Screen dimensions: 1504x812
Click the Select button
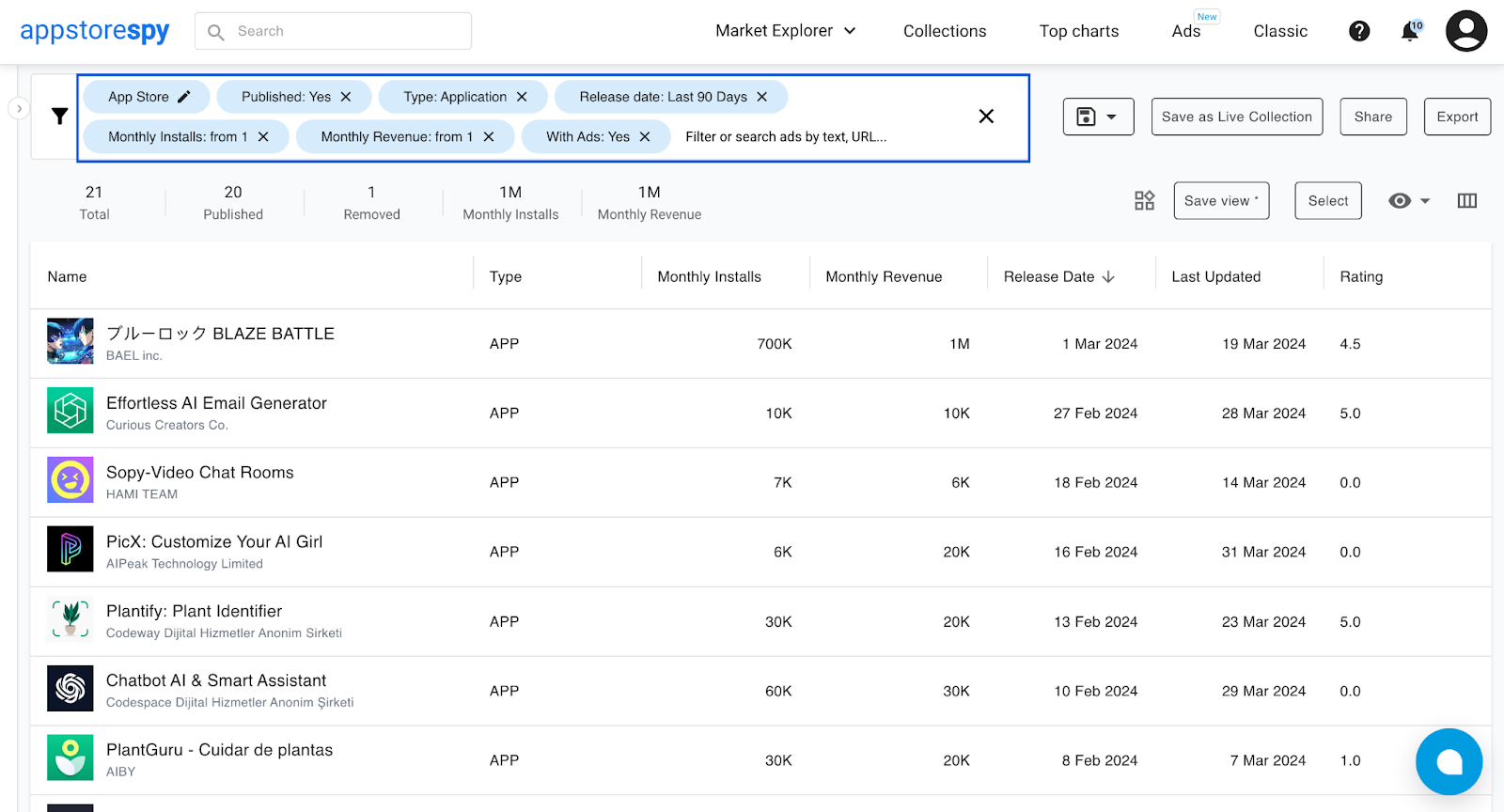click(1328, 201)
